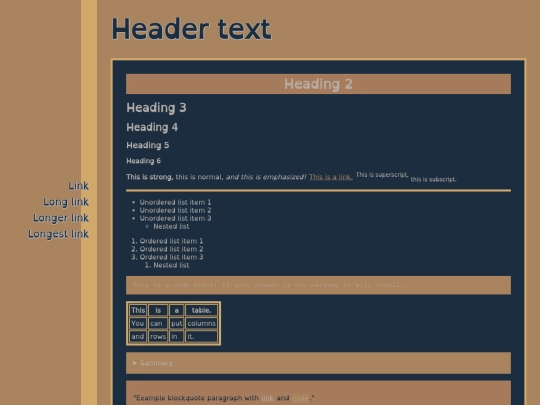Click the 'Heading 4' text

(x=152, y=127)
